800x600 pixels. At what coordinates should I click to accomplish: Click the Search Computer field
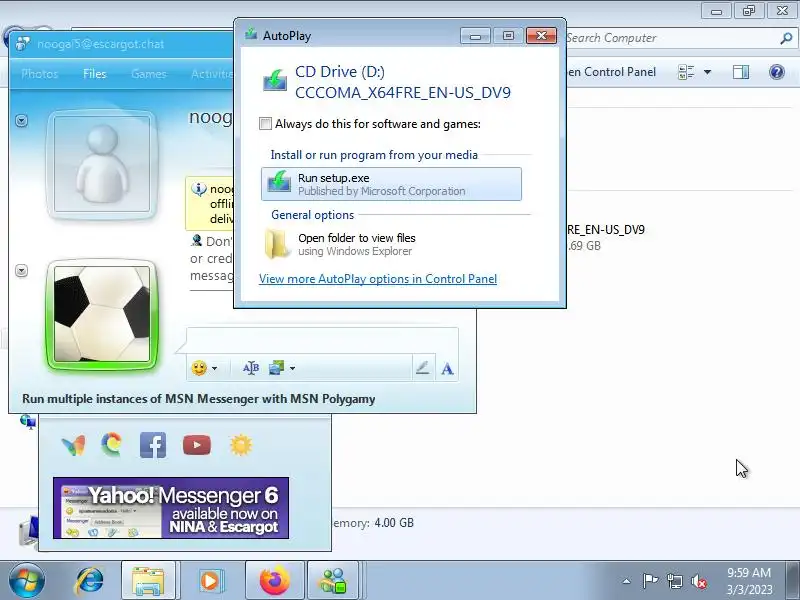671,38
